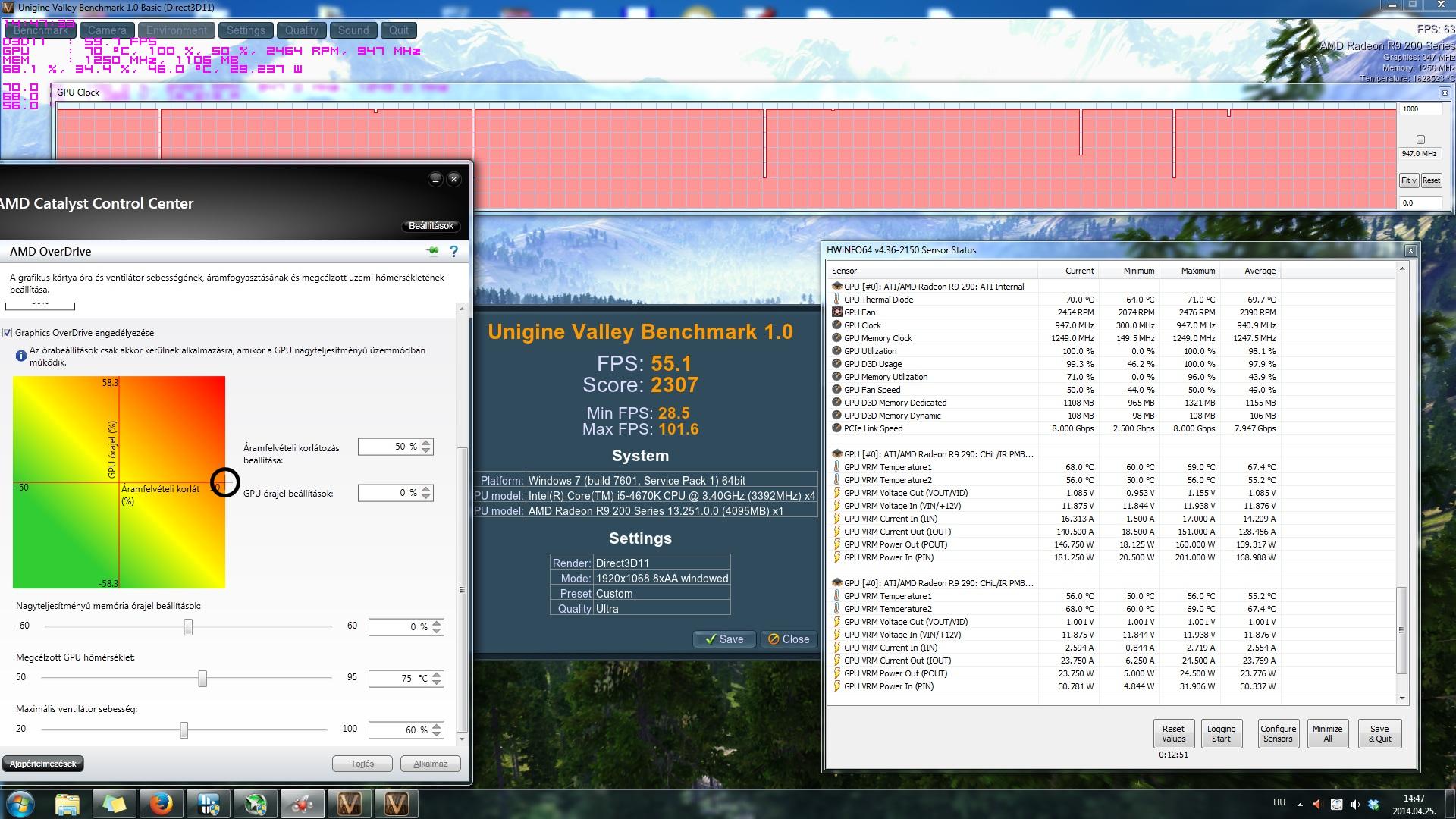Click the ATI Internal GPU header chip icon
Screen dimensions: 1456x819
point(837,287)
